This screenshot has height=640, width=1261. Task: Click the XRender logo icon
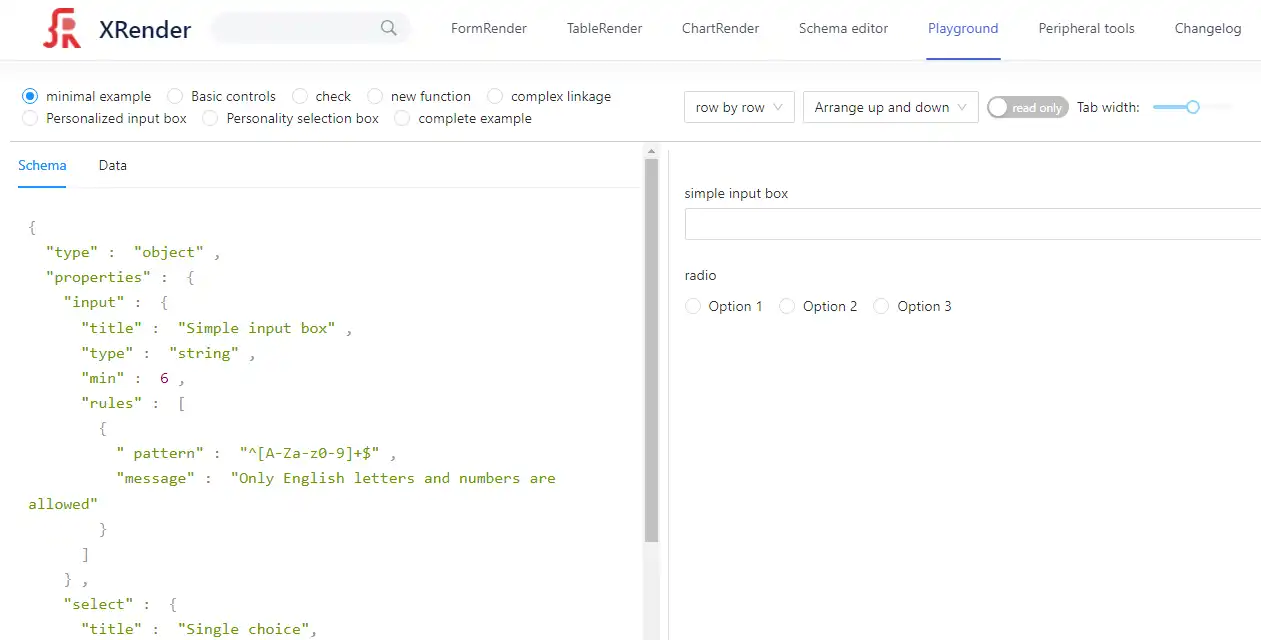point(62,29)
